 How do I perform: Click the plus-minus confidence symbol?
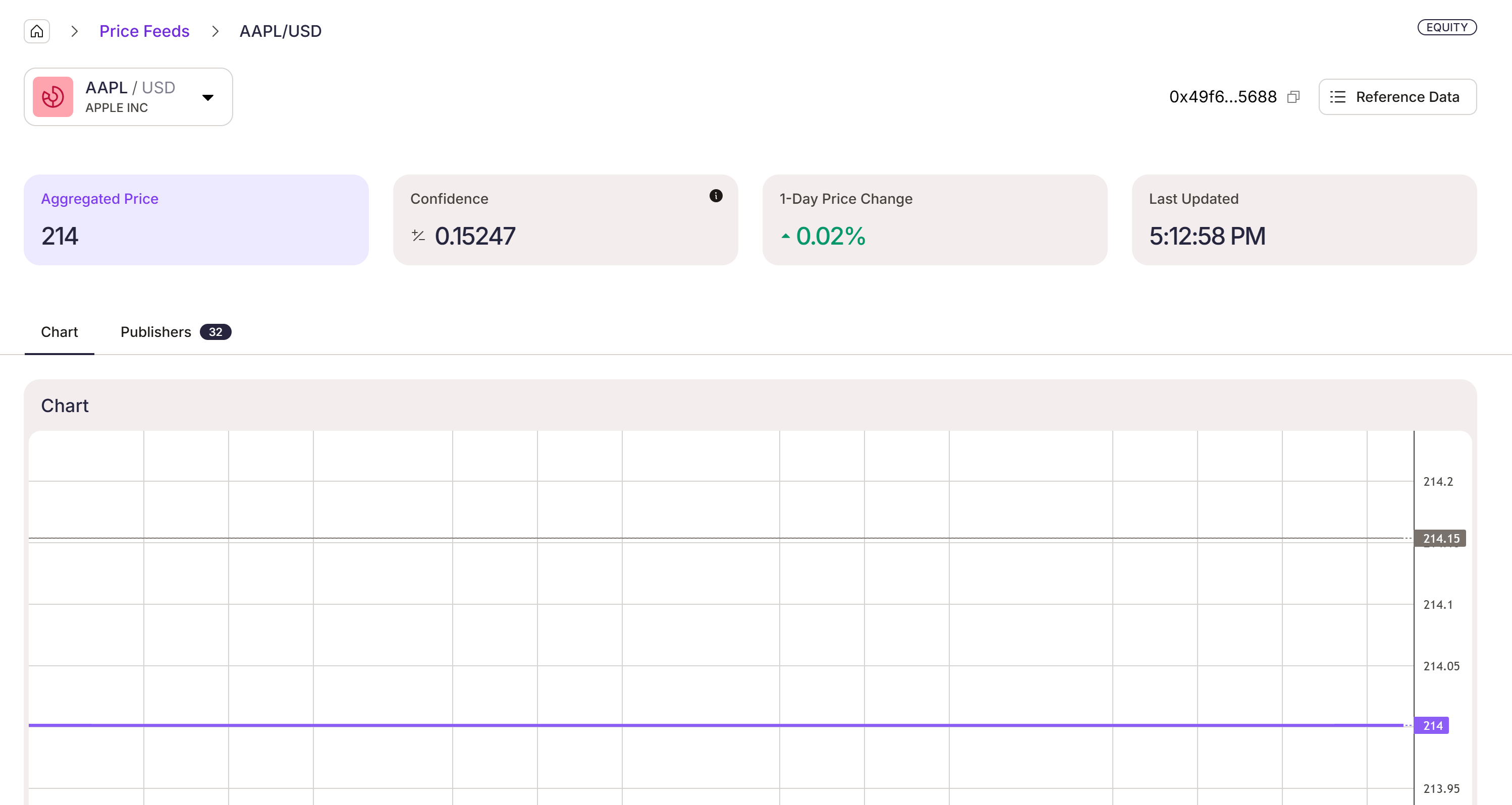pos(418,236)
